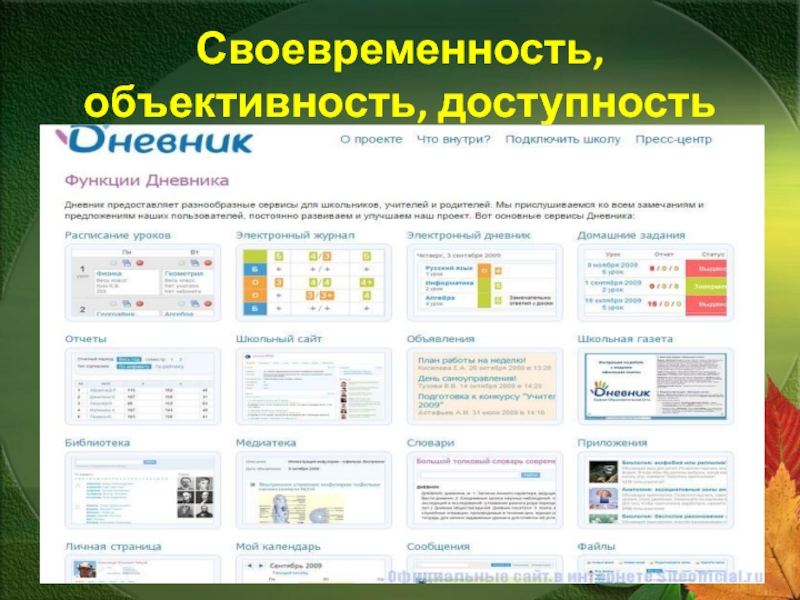The width and height of the screenshot is (800, 600).
Task: Open the Сообщения heading link
Action: click(x=438, y=546)
